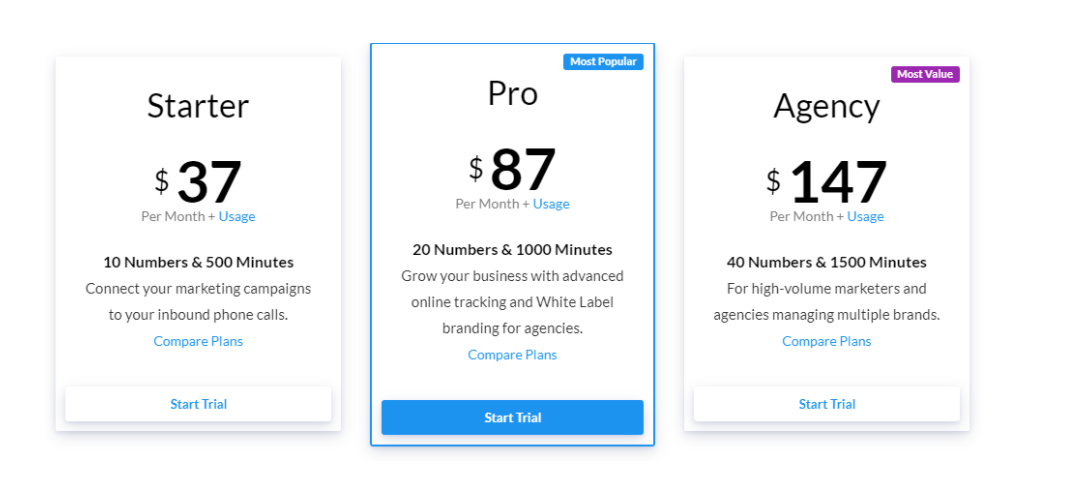Image resolution: width=1086 pixels, height=480 pixels.
Task: Select the Starter plan heading
Action: pyautogui.click(x=198, y=106)
